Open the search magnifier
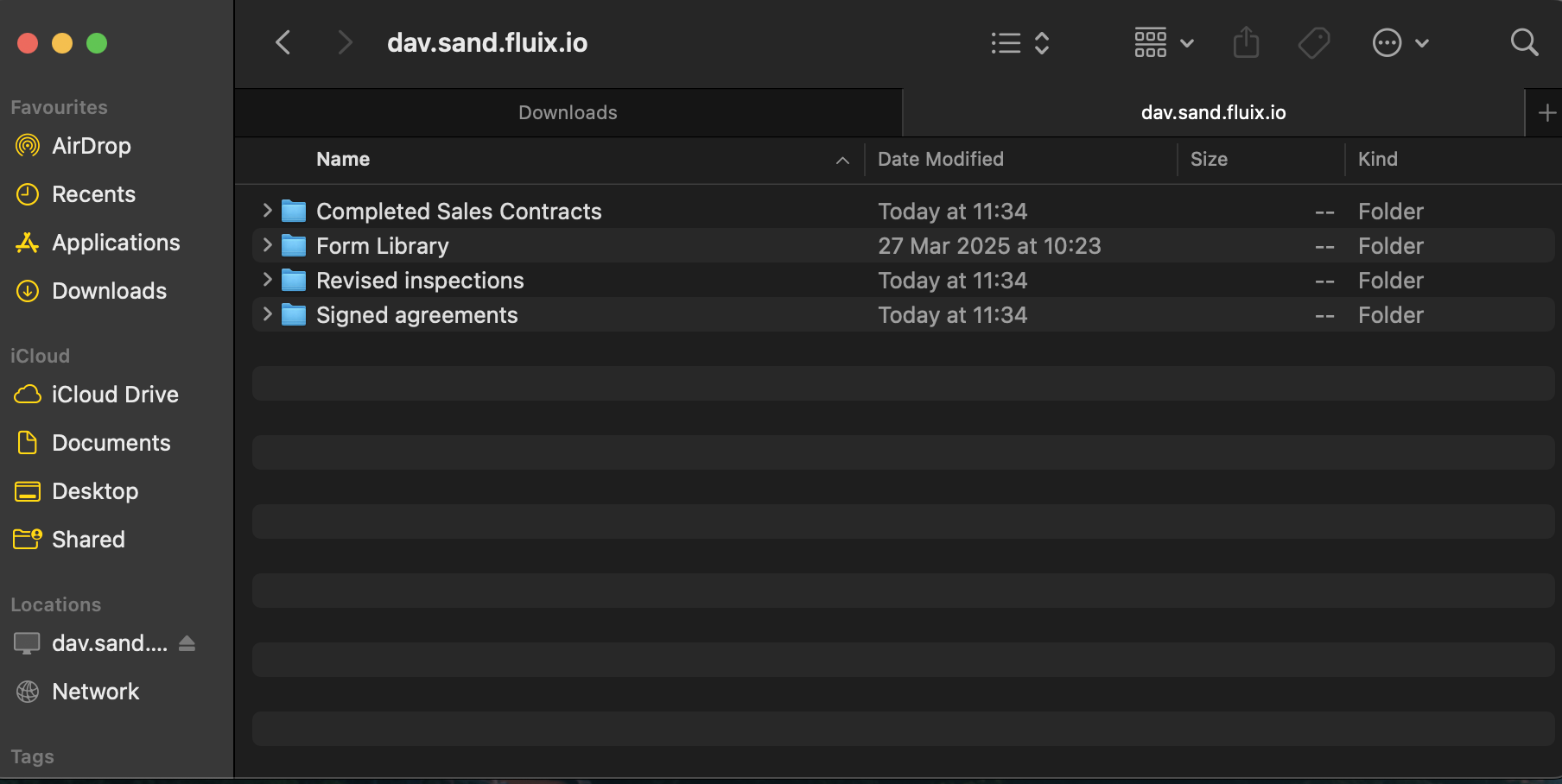The image size is (1562, 784). [x=1524, y=42]
